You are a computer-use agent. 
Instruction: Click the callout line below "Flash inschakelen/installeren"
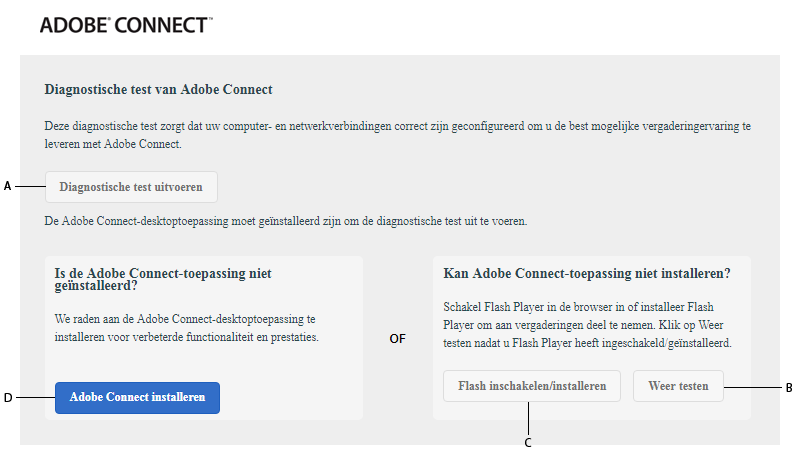point(528,418)
